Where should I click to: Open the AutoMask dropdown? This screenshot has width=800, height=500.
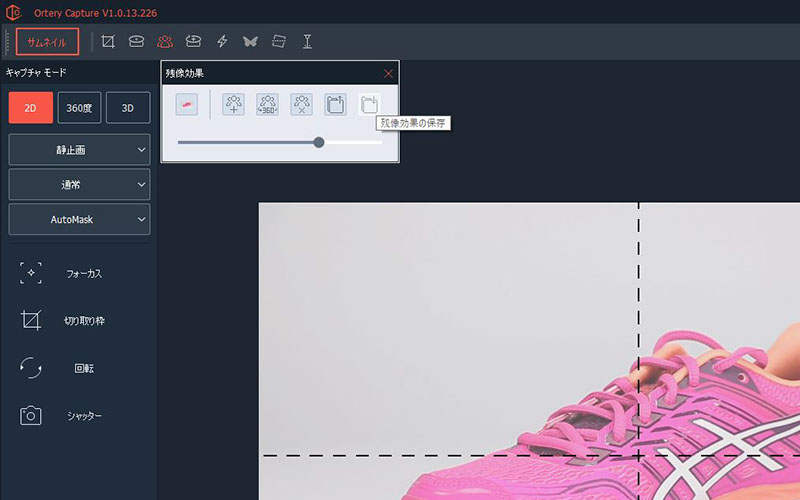point(79,219)
